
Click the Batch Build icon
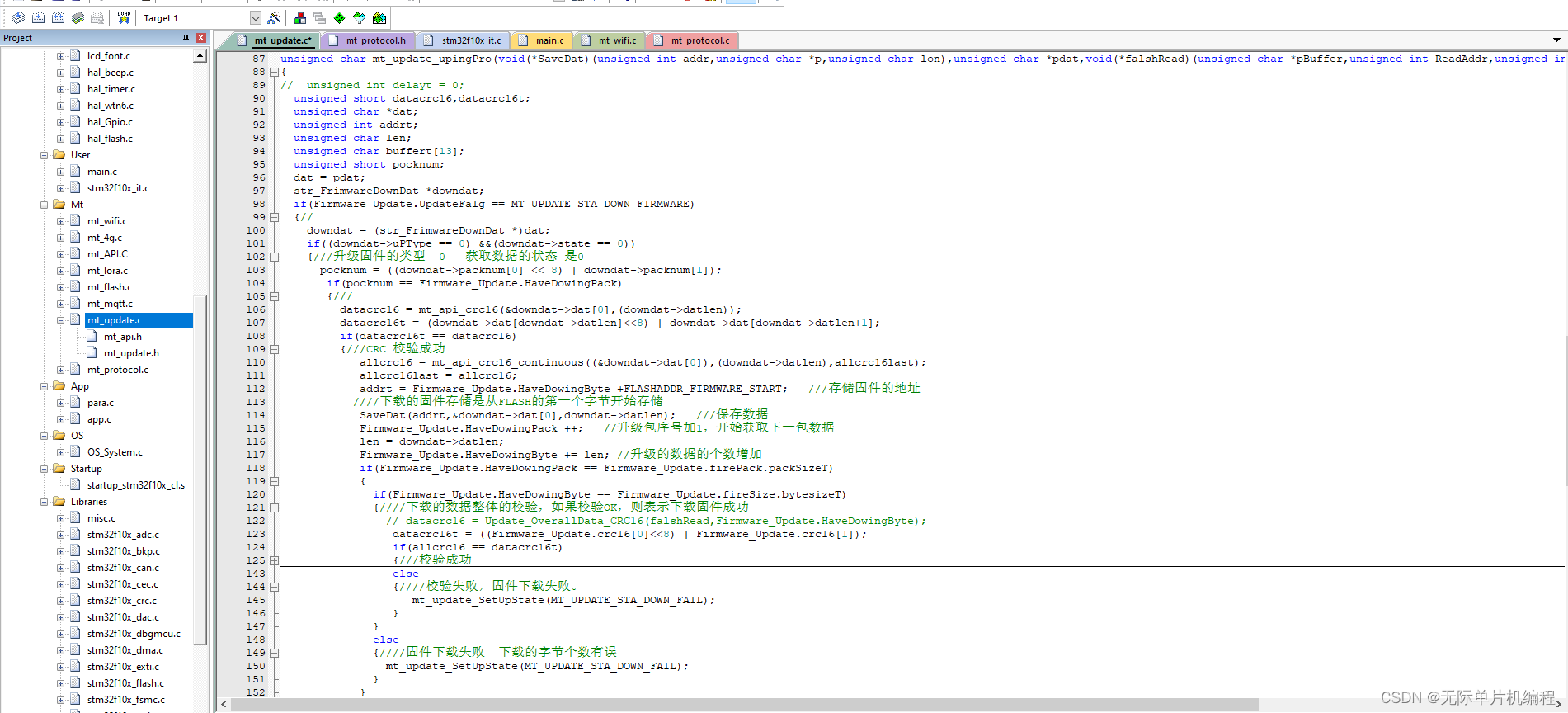click(78, 17)
